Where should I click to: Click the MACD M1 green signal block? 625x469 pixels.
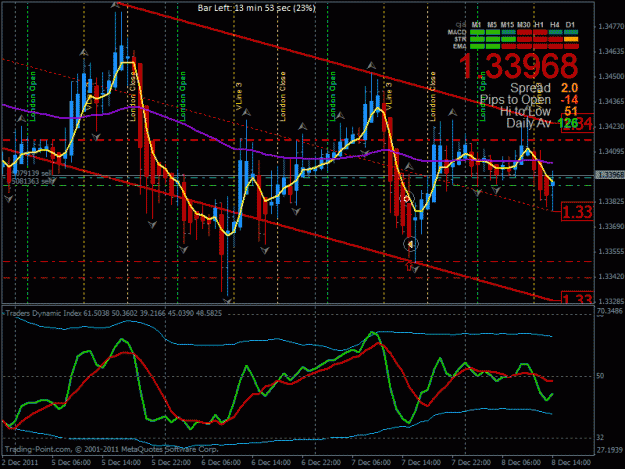point(477,32)
